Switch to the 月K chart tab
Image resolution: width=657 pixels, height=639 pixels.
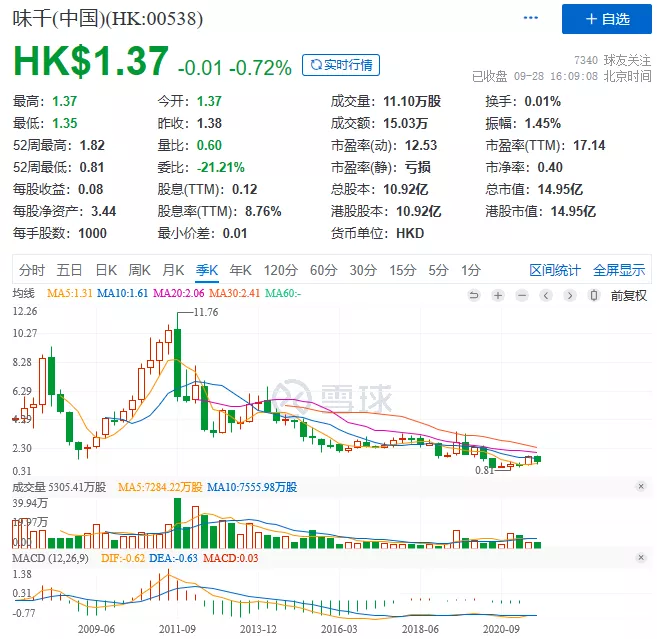(x=173, y=270)
